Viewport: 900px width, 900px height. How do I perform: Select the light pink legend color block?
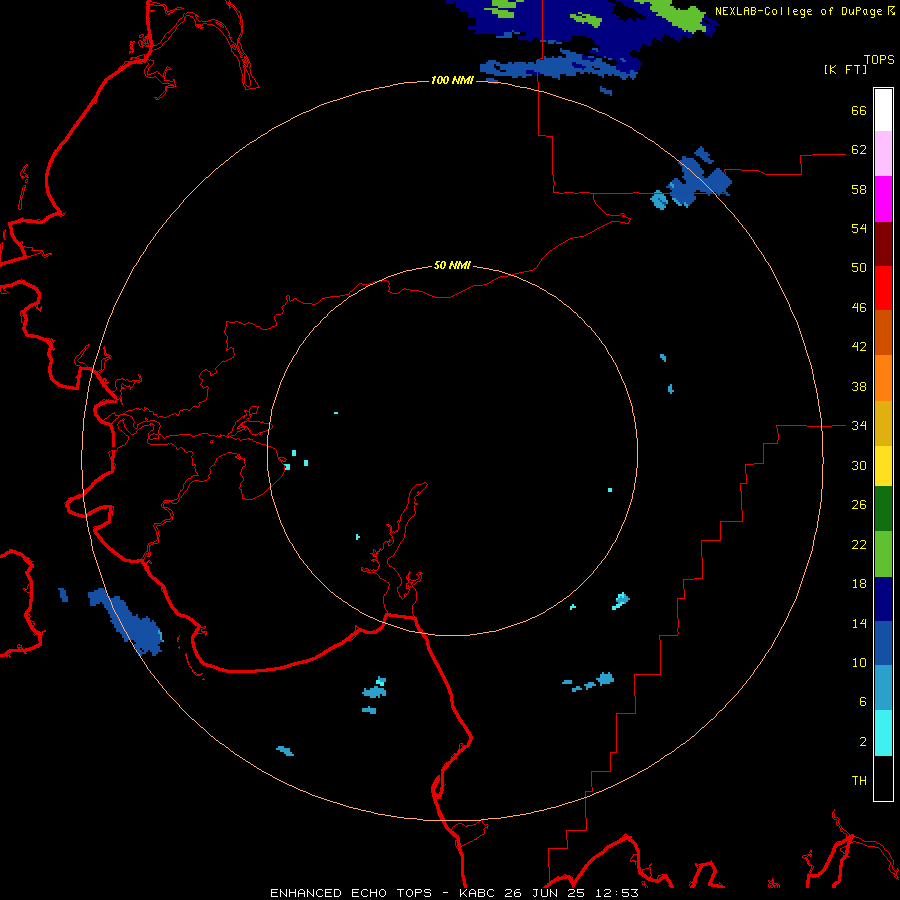(x=883, y=154)
